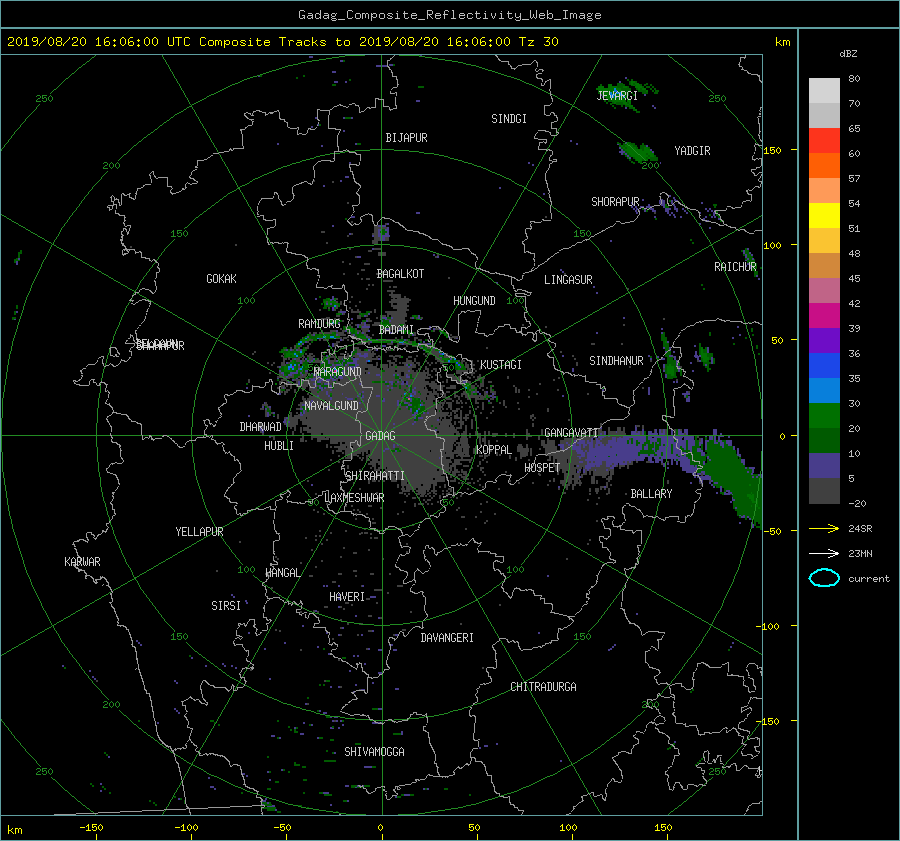Click the BIJAPUR city label
The height and width of the screenshot is (841, 900).
pos(406,138)
